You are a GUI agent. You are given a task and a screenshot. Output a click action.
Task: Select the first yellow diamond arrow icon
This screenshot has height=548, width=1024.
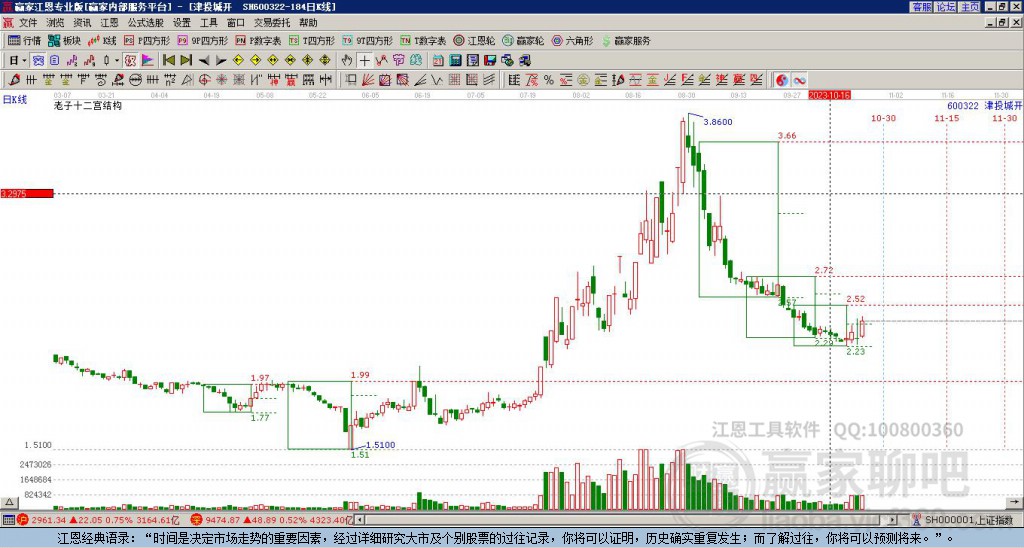pos(238,60)
